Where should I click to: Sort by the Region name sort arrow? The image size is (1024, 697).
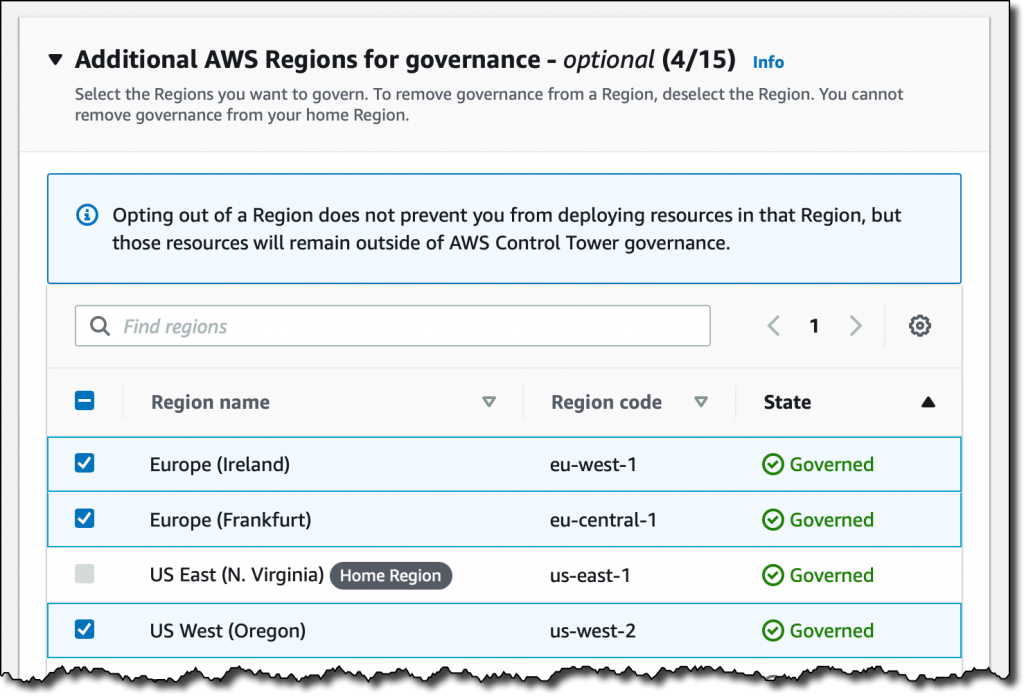pos(488,402)
